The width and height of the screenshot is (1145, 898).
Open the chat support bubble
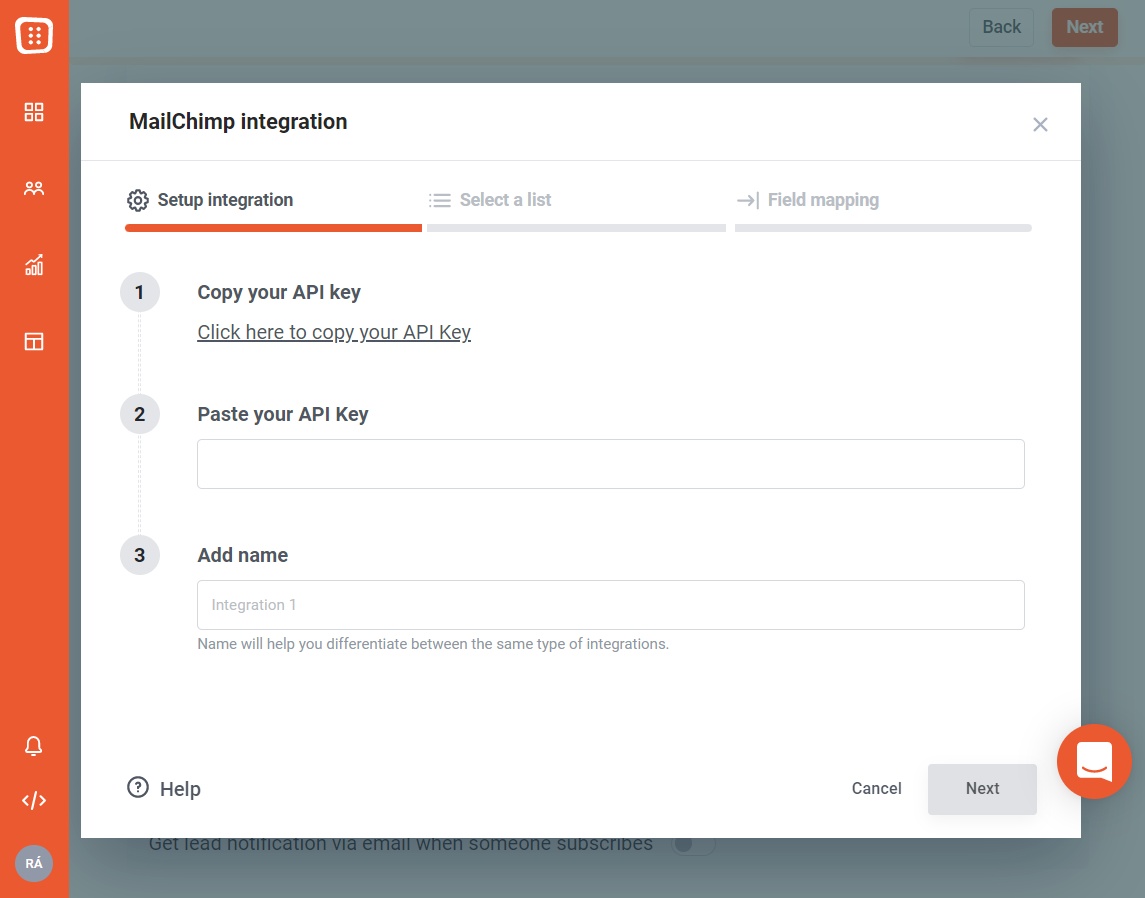point(1094,761)
